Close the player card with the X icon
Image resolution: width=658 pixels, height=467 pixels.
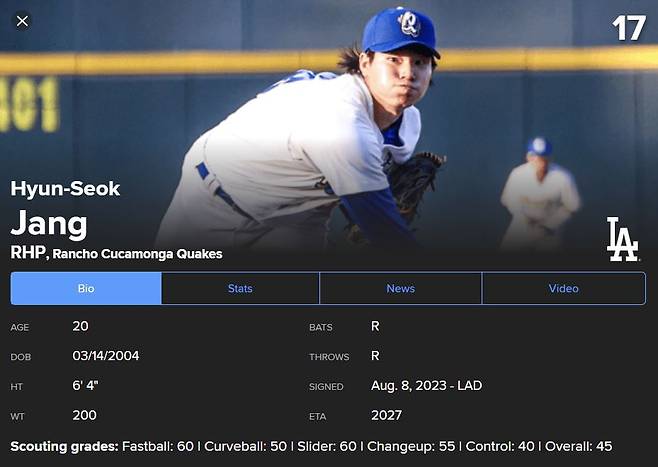tap(22, 21)
